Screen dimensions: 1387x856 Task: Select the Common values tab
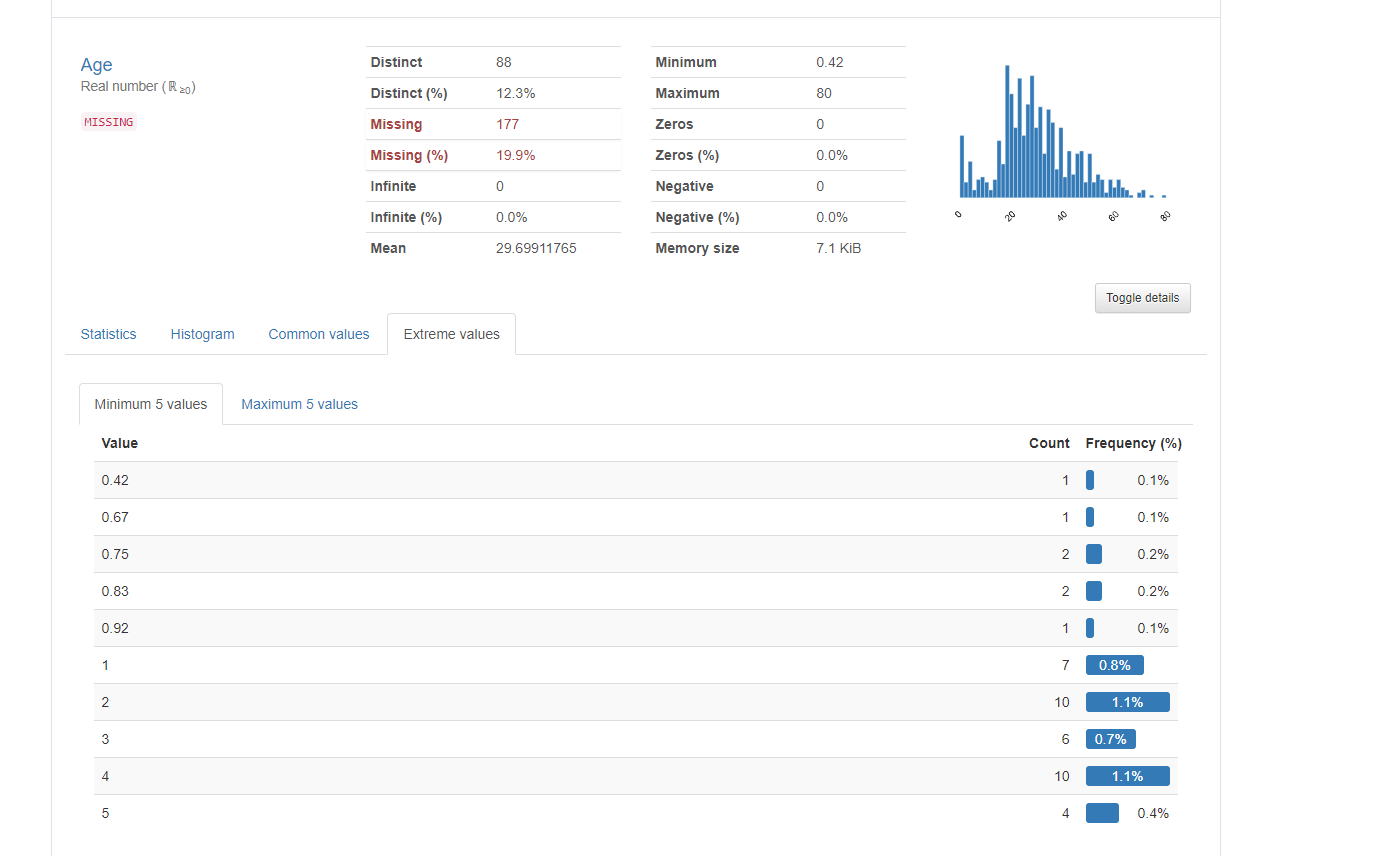click(x=319, y=334)
